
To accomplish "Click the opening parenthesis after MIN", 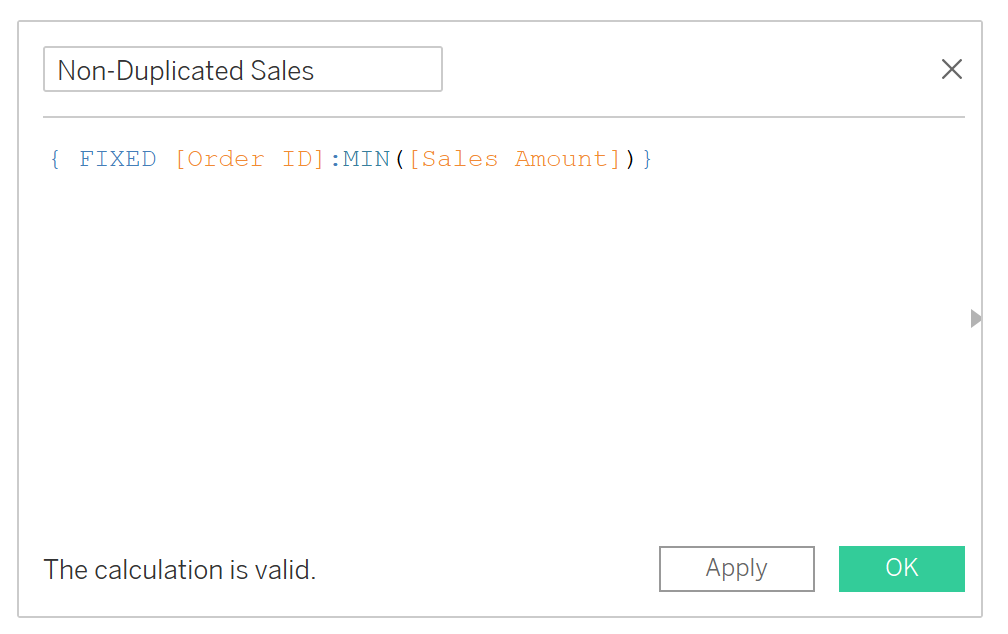I will coord(400,159).
